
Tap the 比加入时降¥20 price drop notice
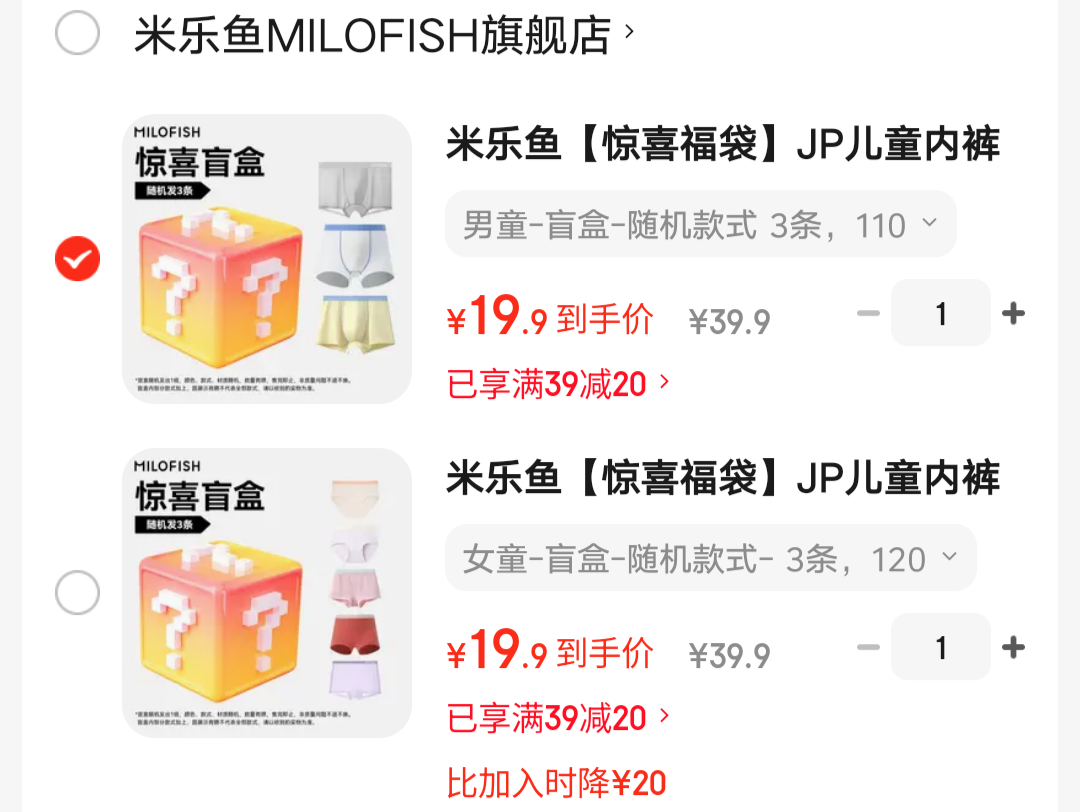click(557, 783)
